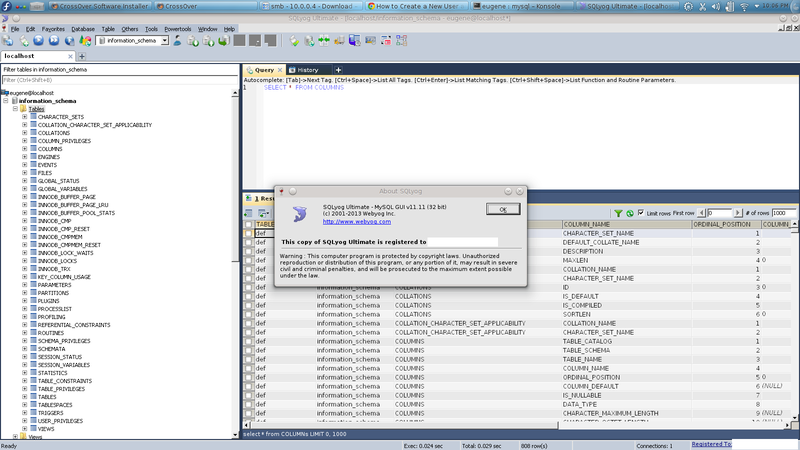Image resolution: width=800 pixels, height=450 pixels.
Task: Click the execute all queries double-arrow icon
Action: [x=54, y=41]
